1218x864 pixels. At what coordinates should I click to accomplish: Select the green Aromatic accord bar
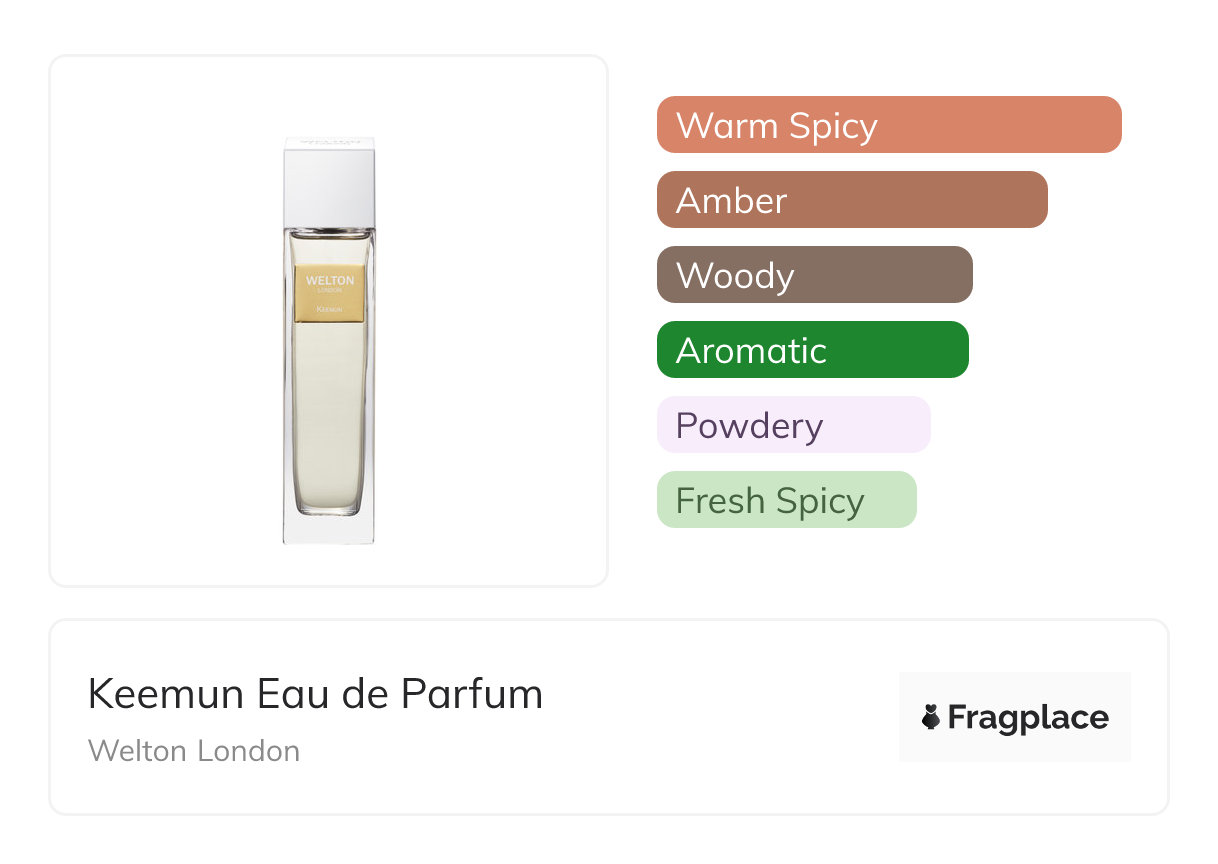pos(812,350)
